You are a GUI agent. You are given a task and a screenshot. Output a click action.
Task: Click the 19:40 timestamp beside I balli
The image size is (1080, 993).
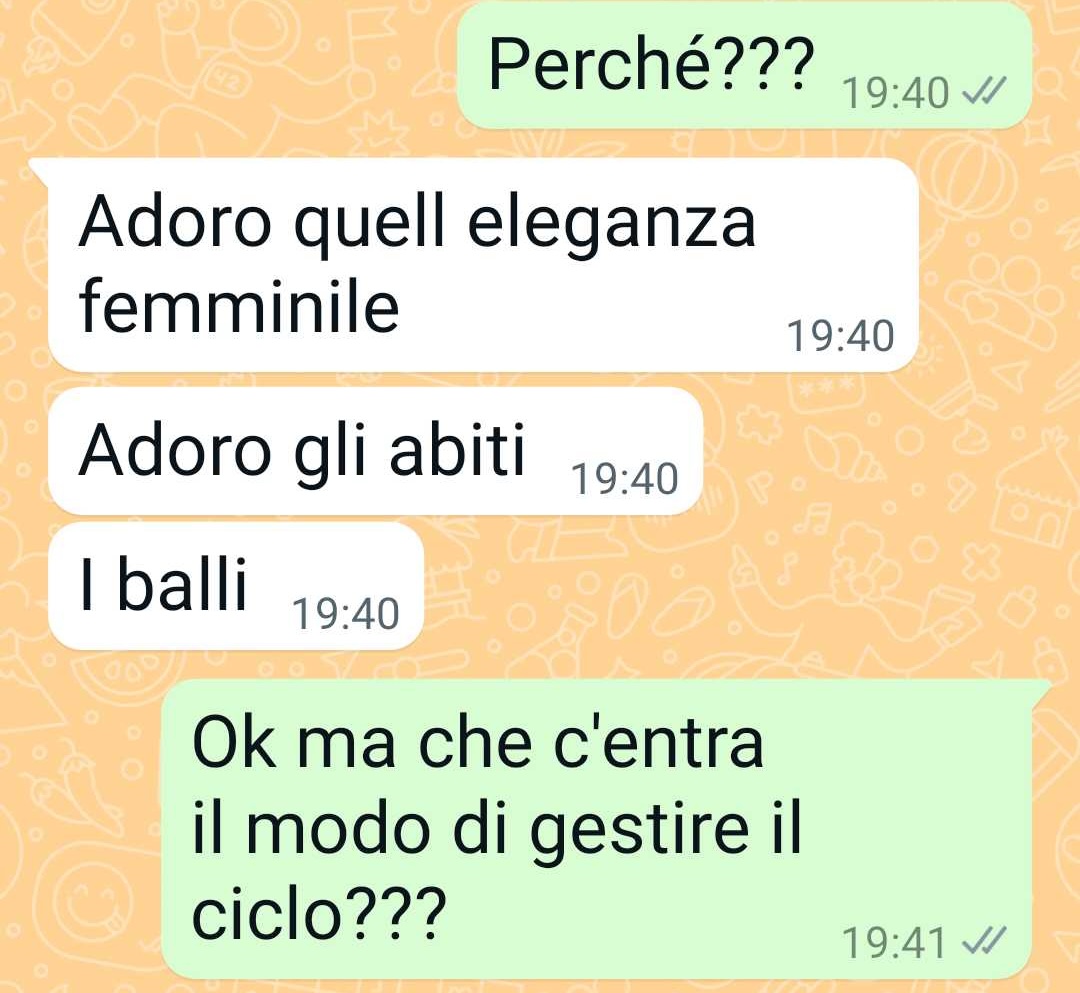(x=346, y=613)
